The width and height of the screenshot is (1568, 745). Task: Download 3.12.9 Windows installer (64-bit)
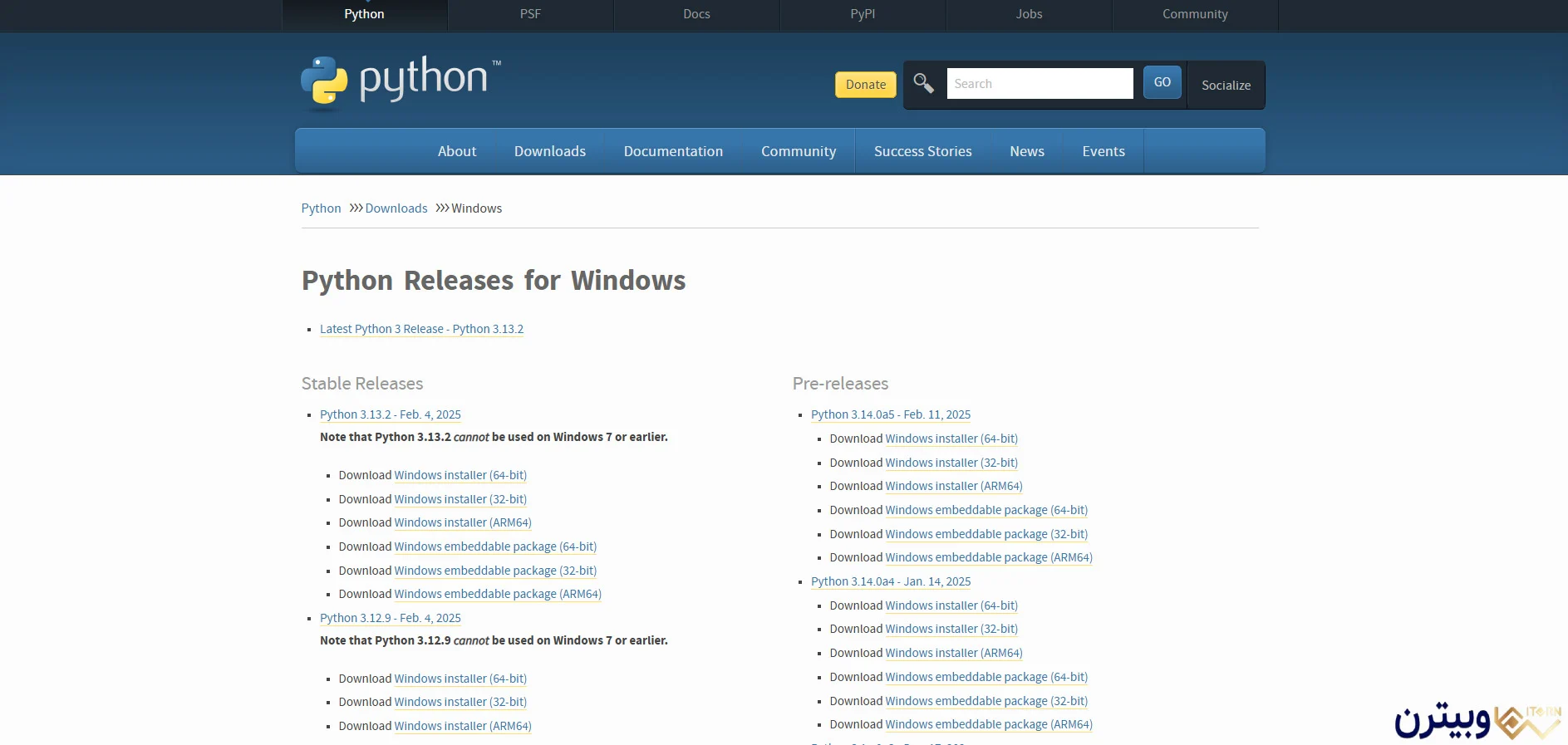tap(460, 679)
